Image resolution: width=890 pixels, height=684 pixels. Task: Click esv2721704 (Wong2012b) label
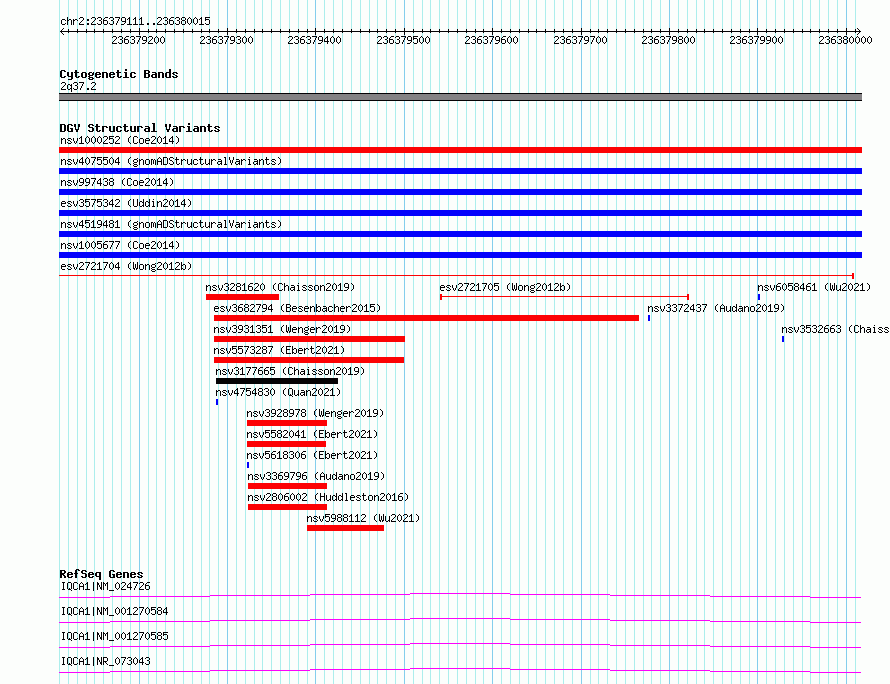coord(126,266)
